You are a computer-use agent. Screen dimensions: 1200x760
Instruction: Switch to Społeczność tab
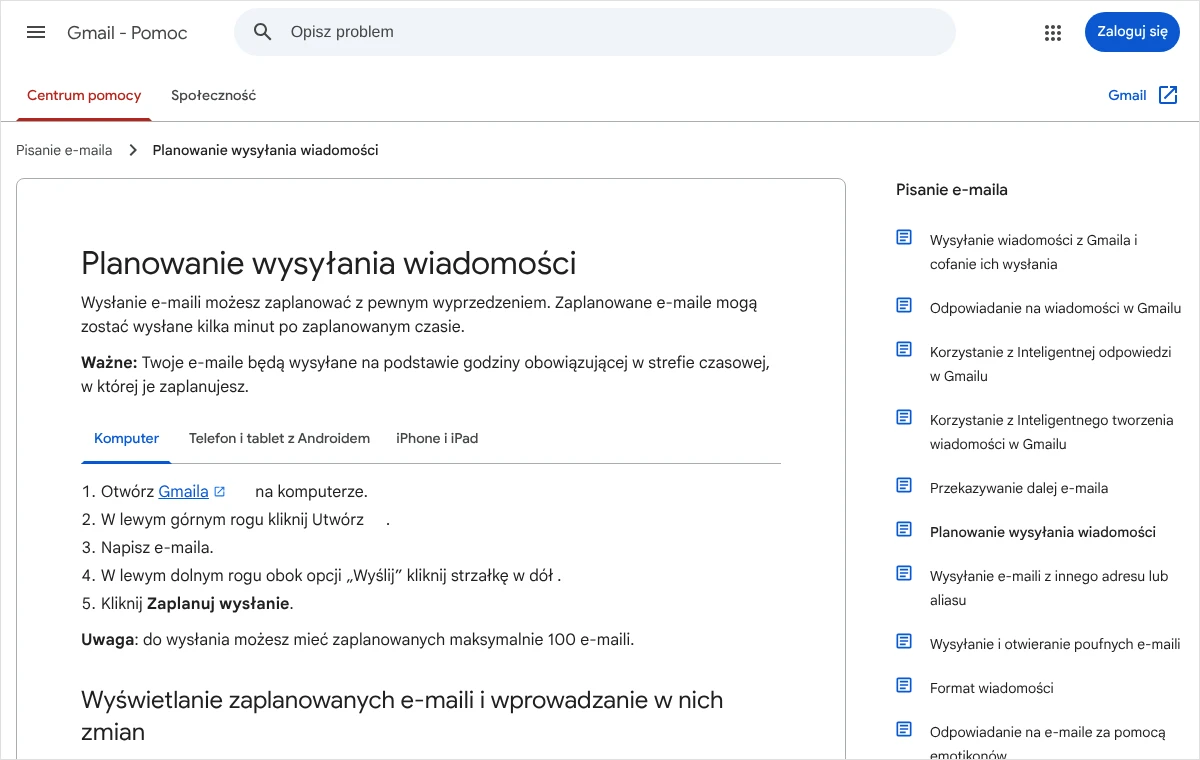pyautogui.click(x=213, y=95)
